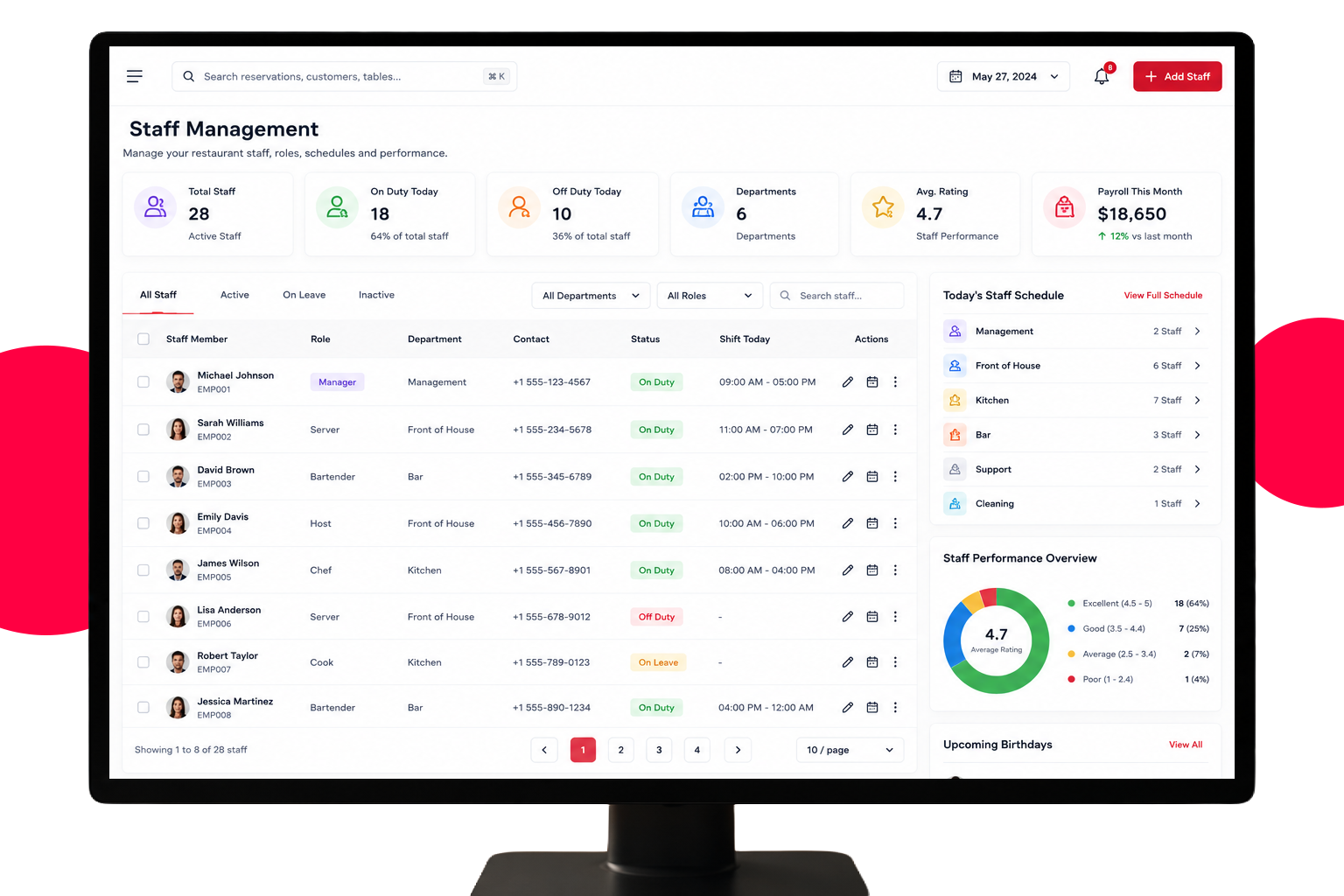Image resolution: width=1344 pixels, height=896 pixels.
Task: Click Michael Johnson's avatar thumbnail
Action: [178, 382]
